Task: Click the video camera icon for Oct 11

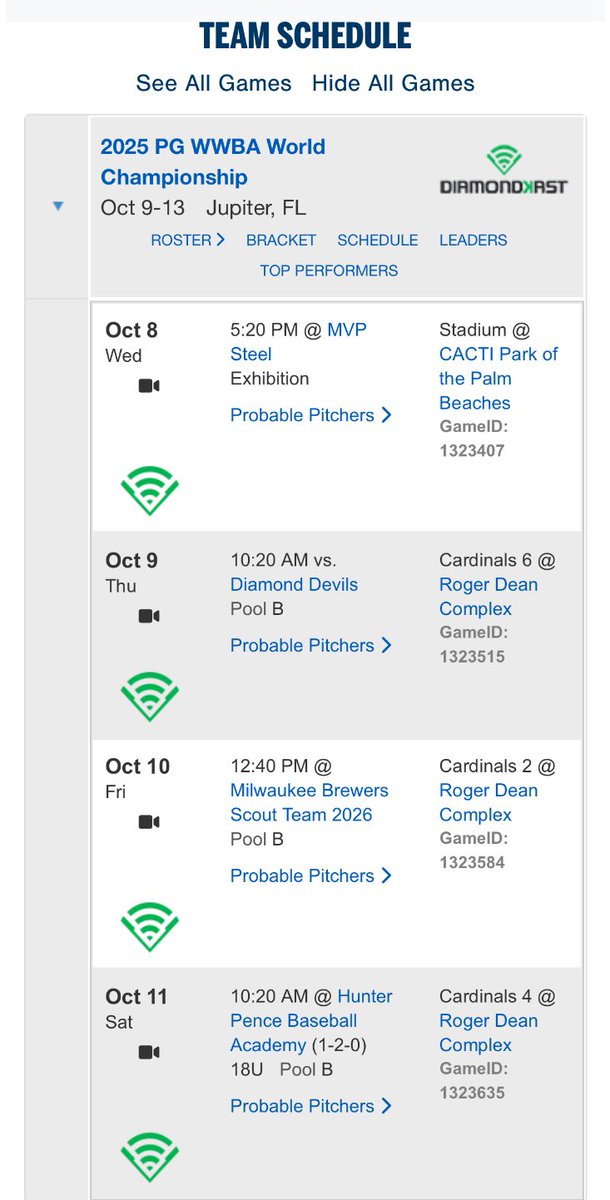Action: coord(149,1052)
